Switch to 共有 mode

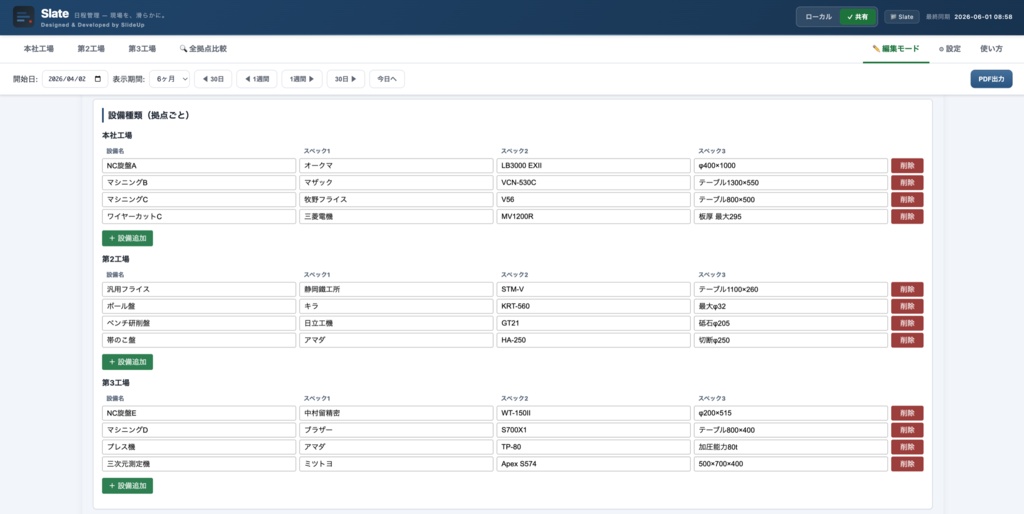coord(857,17)
